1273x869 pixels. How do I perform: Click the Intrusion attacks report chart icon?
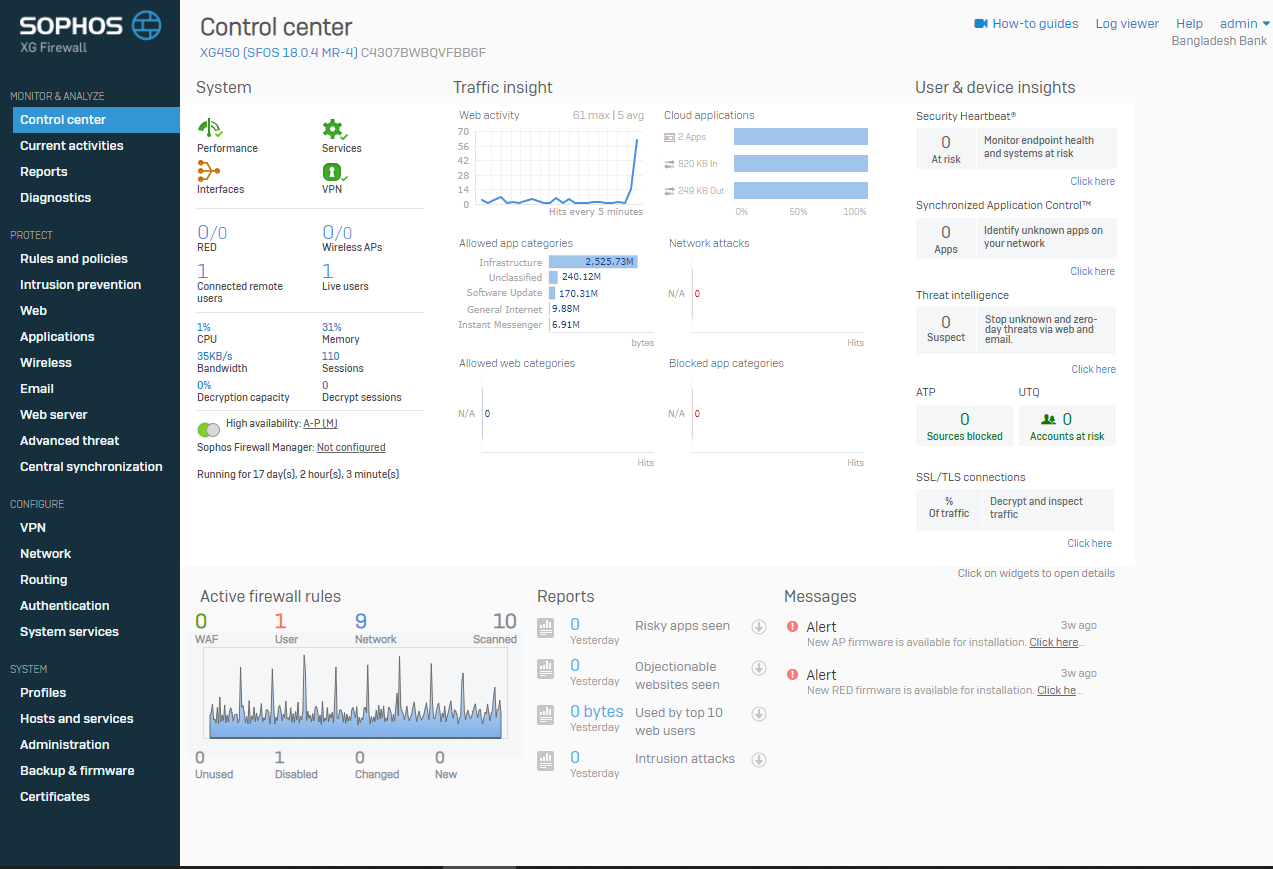pos(546,761)
